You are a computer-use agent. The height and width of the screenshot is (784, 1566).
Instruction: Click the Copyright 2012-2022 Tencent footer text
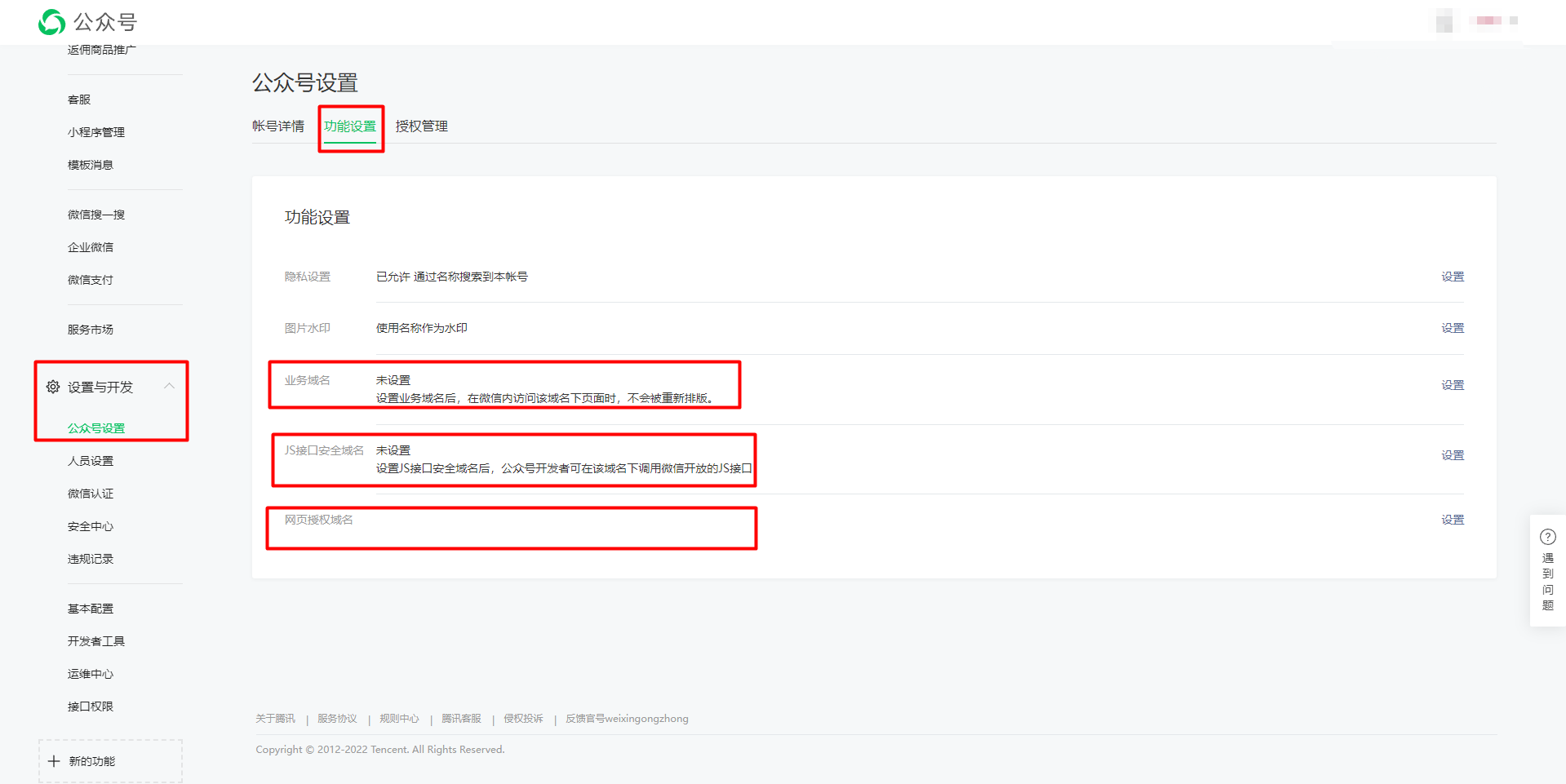click(380, 750)
